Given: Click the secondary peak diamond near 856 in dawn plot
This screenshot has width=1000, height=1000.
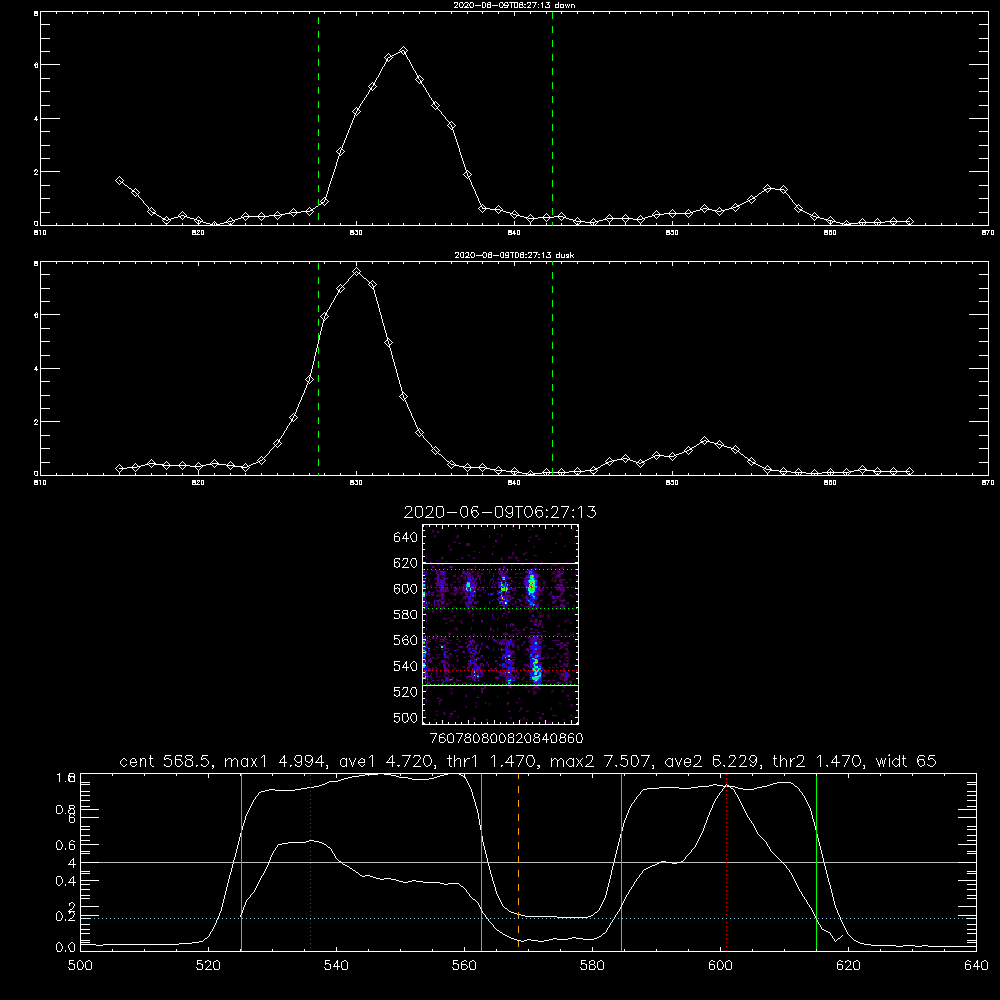Looking at the screenshot, I should (x=768, y=188).
